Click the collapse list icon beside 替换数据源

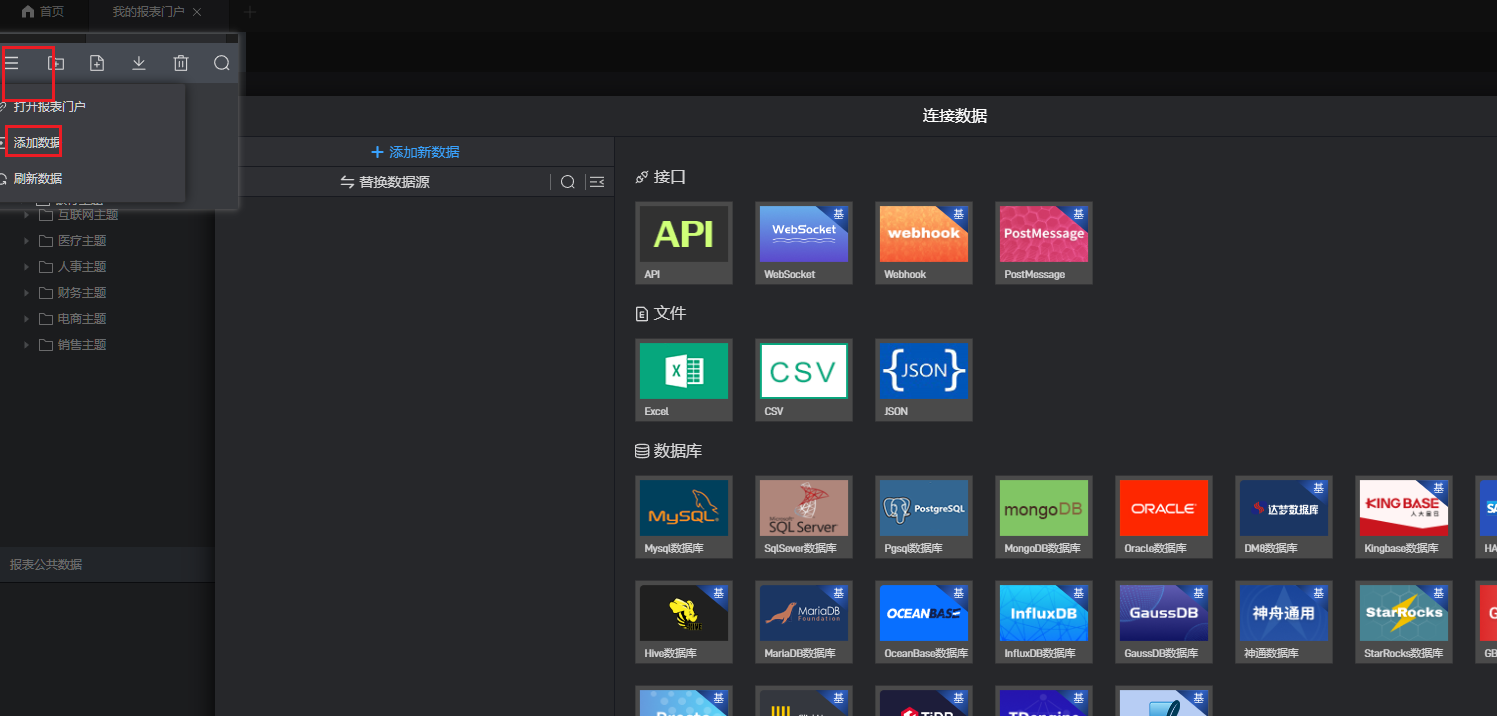click(x=597, y=182)
